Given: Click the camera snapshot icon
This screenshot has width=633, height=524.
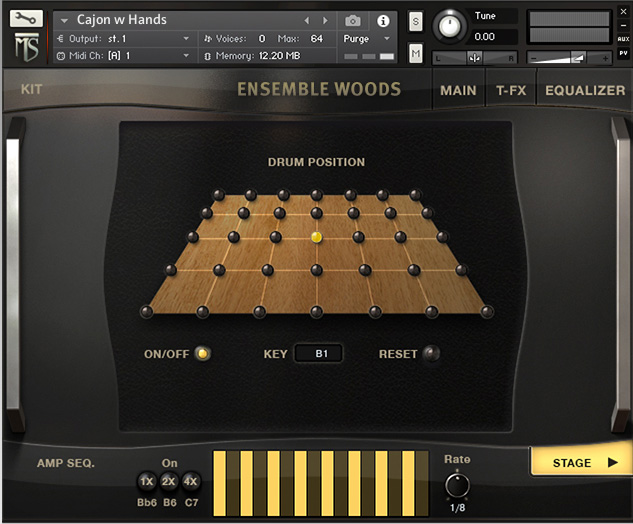Looking at the screenshot, I should (x=353, y=21).
